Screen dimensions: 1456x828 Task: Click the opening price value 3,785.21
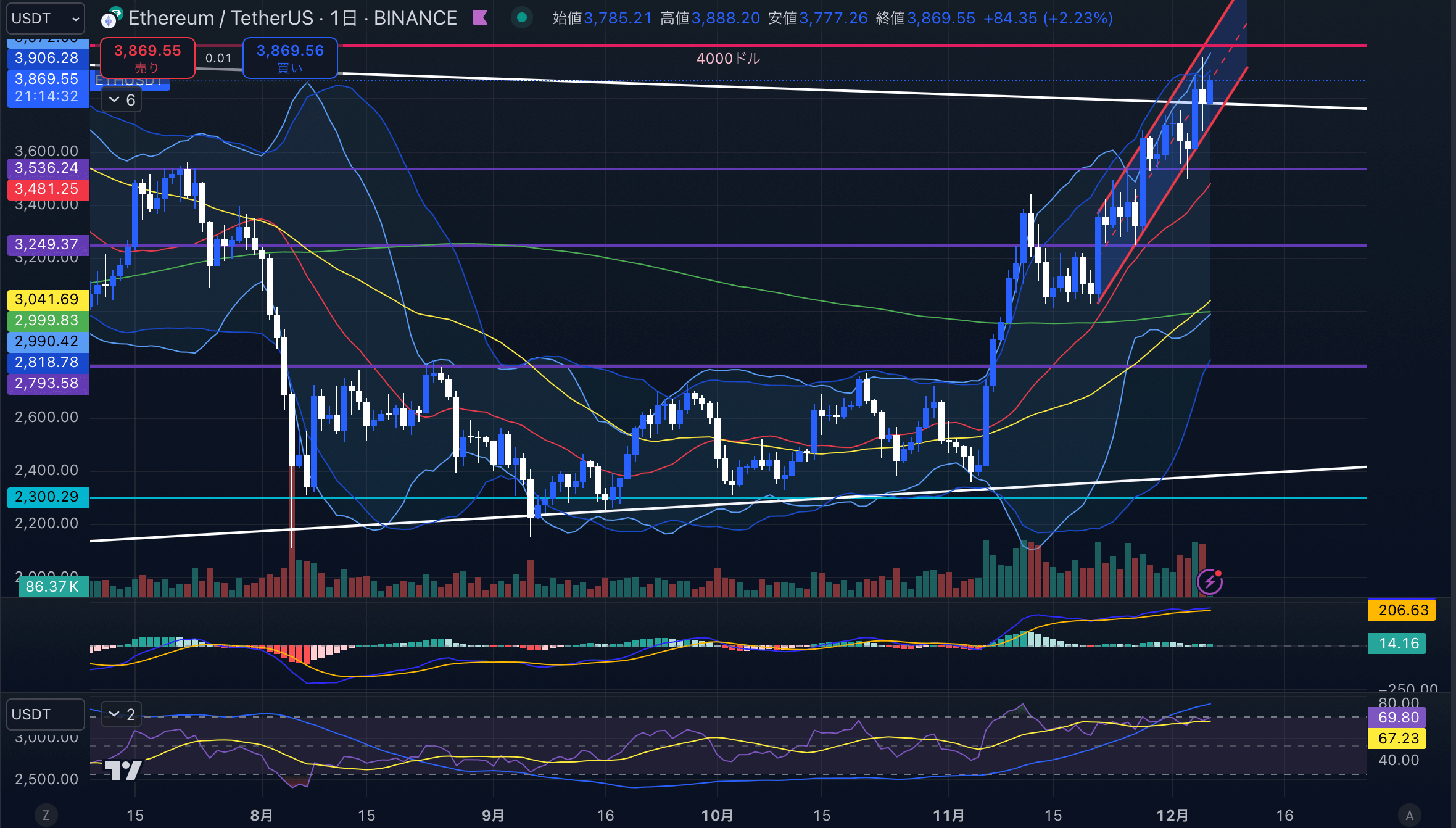coord(618,19)
